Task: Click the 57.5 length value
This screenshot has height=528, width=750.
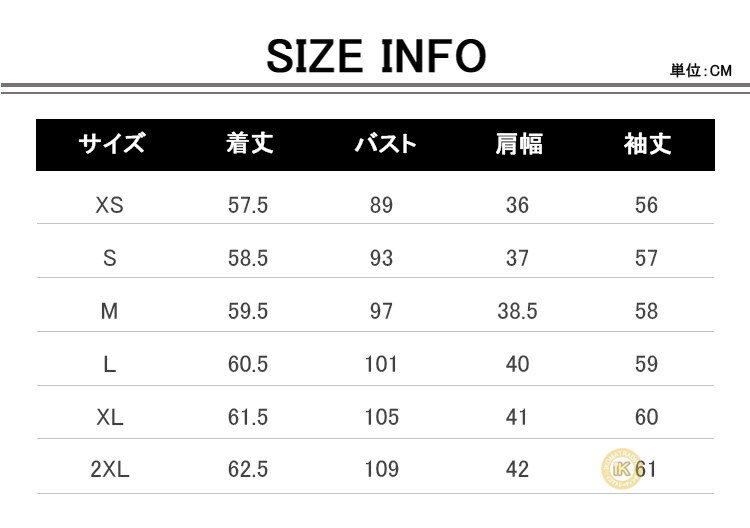Action: tap(248, 205)
